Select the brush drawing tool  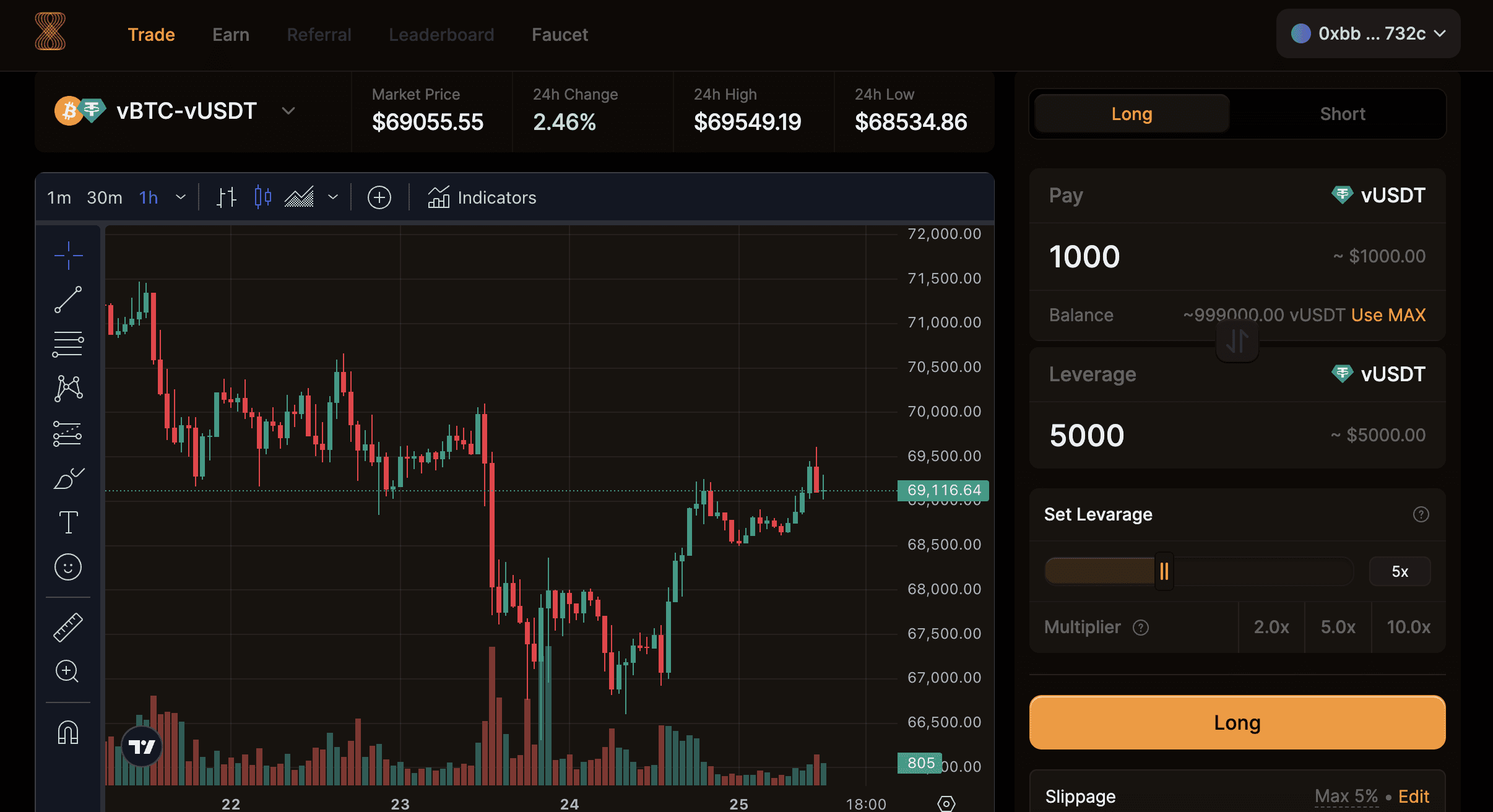click(x=68, y=478)
